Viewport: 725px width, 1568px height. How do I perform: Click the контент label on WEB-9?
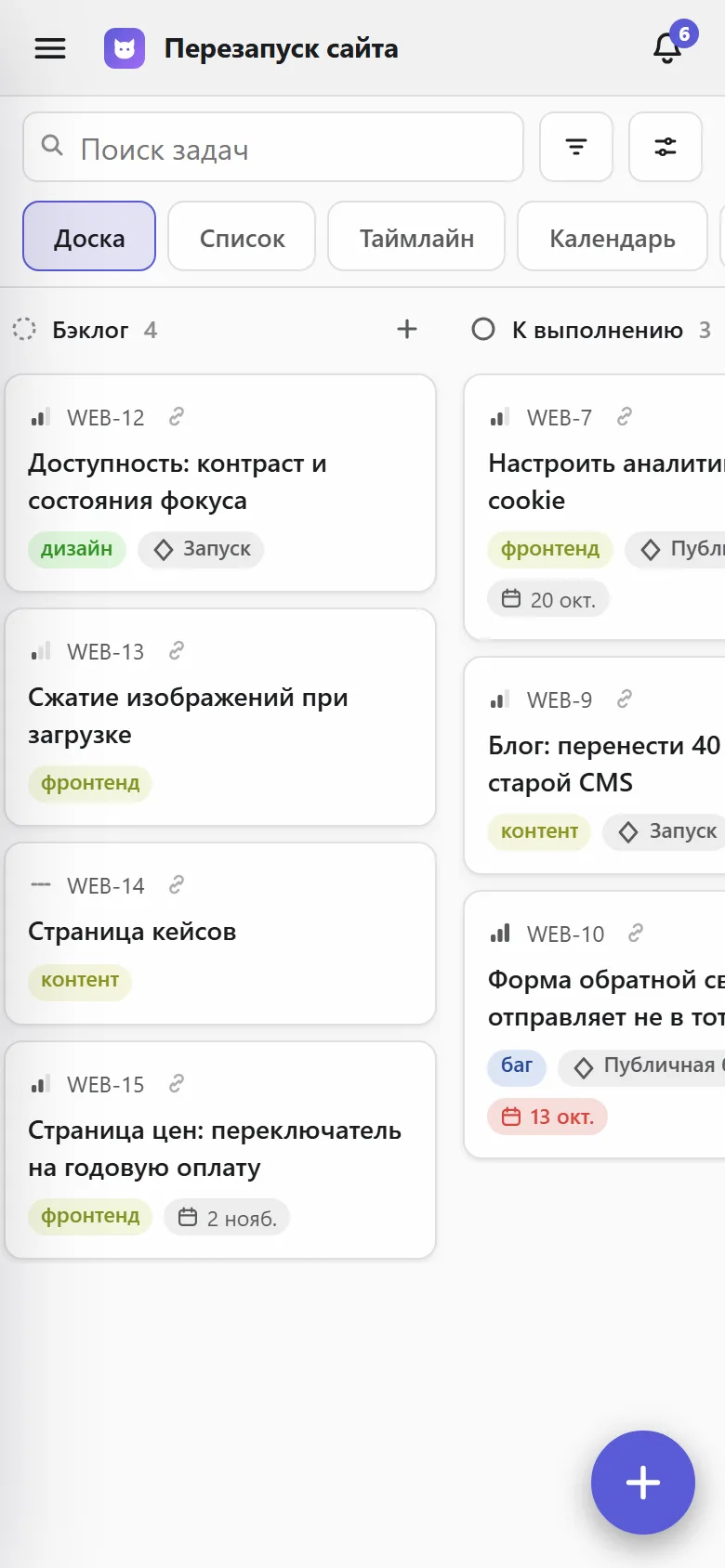tap(539, 831)
